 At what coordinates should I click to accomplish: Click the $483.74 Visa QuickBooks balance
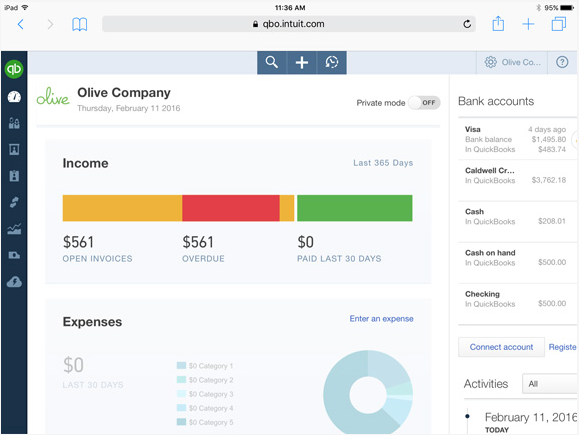click(x=552, y=149)
